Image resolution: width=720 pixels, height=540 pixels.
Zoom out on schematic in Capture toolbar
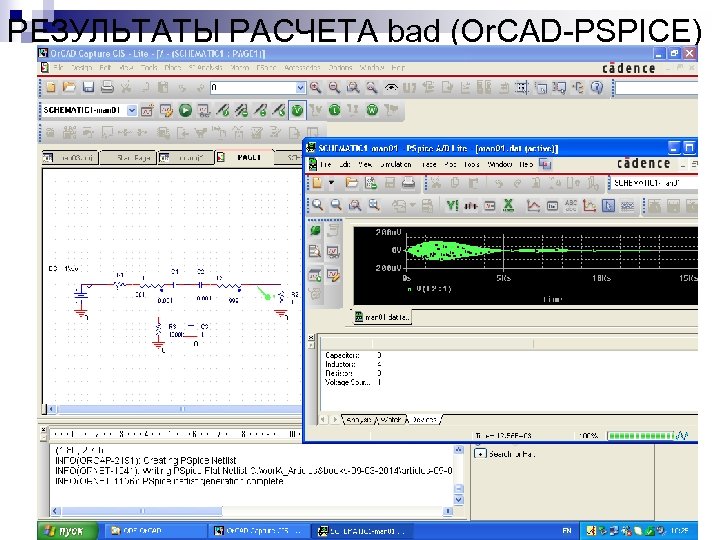coord(334,87)
